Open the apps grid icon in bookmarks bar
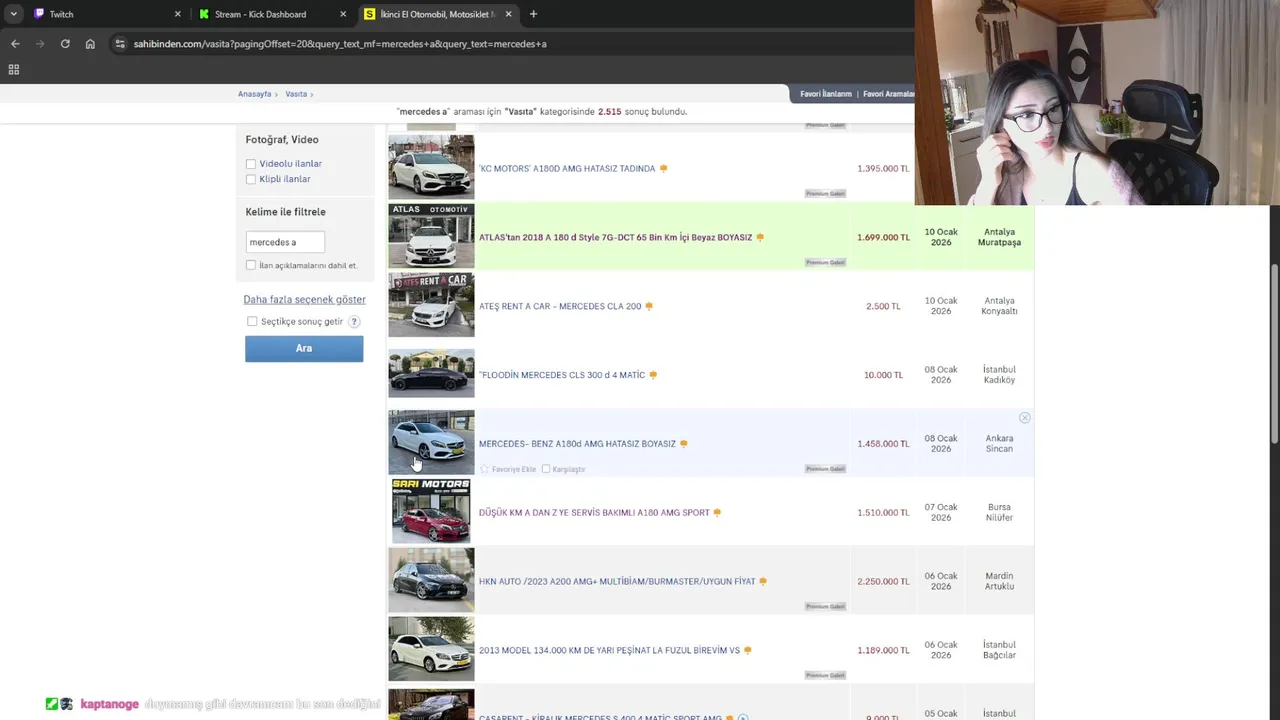Image resolution: width=1280 pixels, height=720 pixels. [14, 69]
